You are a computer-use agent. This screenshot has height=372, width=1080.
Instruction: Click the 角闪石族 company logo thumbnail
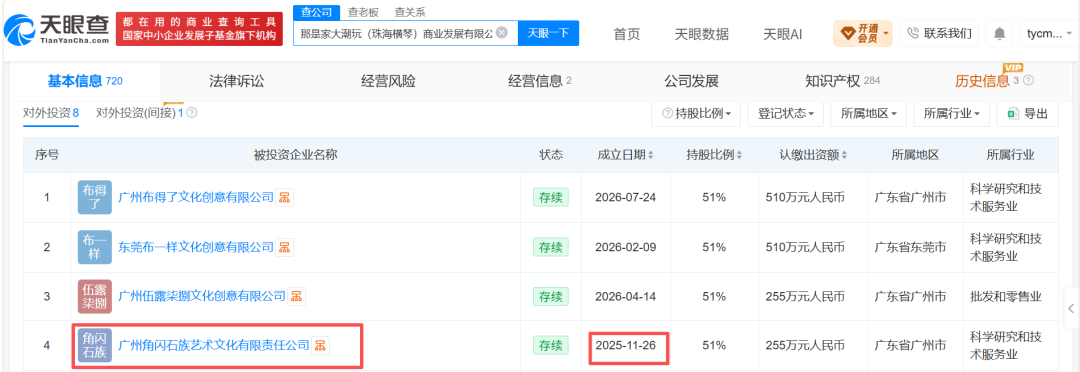[94, 345]
